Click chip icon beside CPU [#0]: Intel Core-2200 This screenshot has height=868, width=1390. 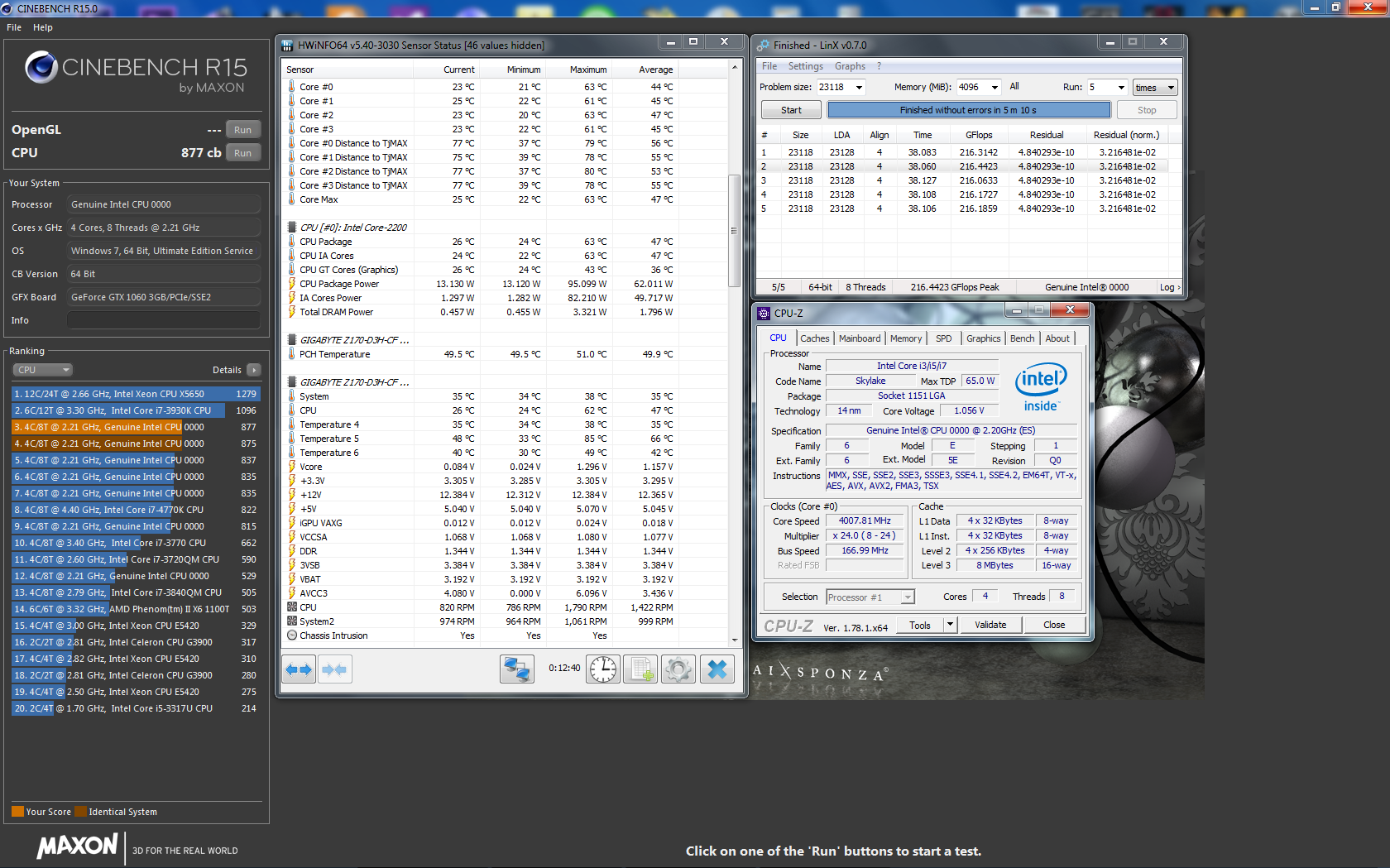pyautogui.click(x=292, y=228)
